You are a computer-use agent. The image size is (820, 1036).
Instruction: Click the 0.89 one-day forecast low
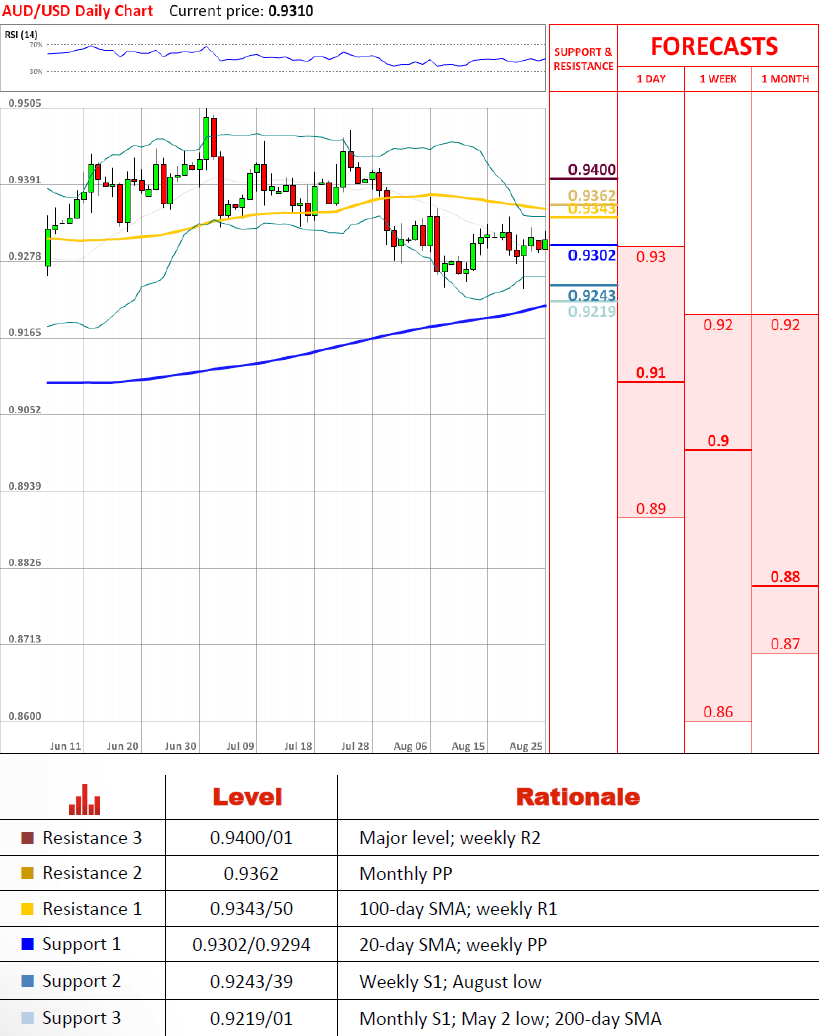[651, 508]
